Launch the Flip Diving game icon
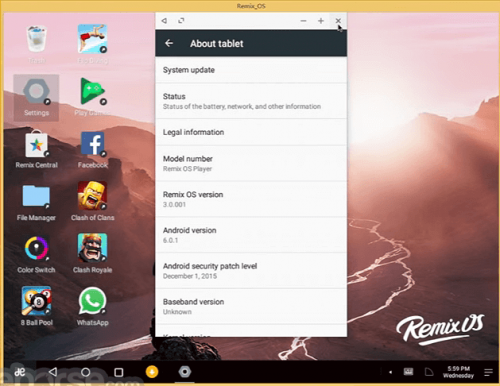Viewport: 500px width, 386px height. [x=92, y=39]
